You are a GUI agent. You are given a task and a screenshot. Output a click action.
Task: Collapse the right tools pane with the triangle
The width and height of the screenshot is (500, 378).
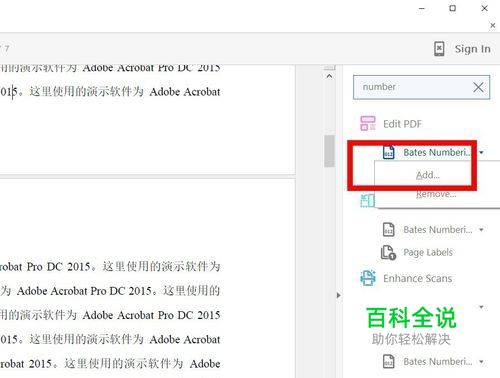(339, 295)
